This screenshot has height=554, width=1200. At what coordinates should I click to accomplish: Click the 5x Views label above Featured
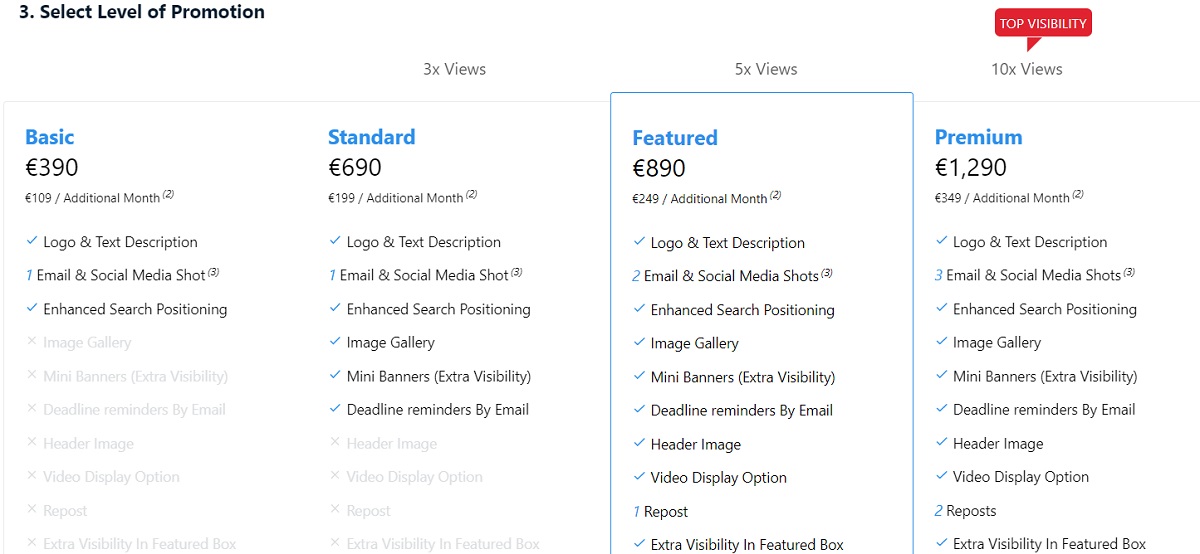(766, 69)
